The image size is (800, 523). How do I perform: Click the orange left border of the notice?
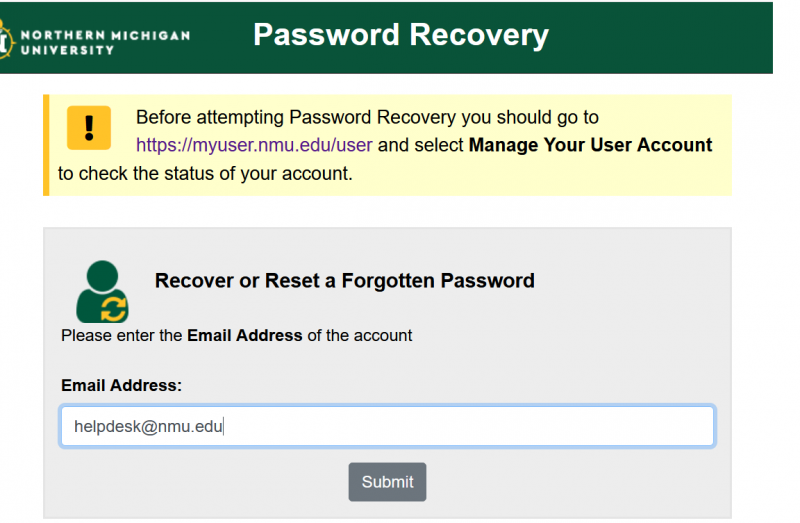click(46, 145)
